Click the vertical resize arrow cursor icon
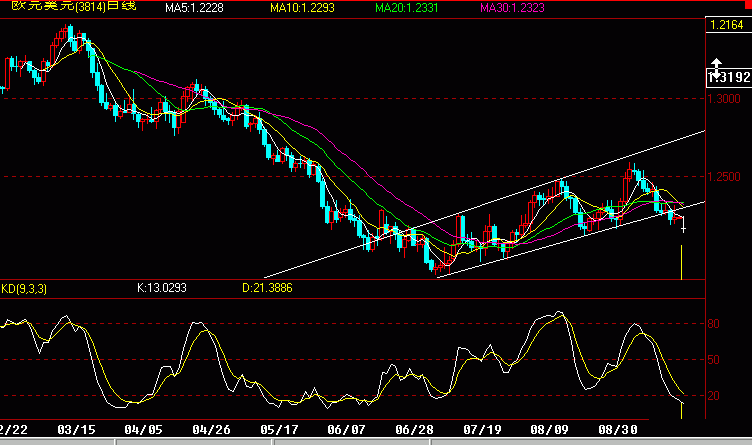752x445 pixels. 716,69
